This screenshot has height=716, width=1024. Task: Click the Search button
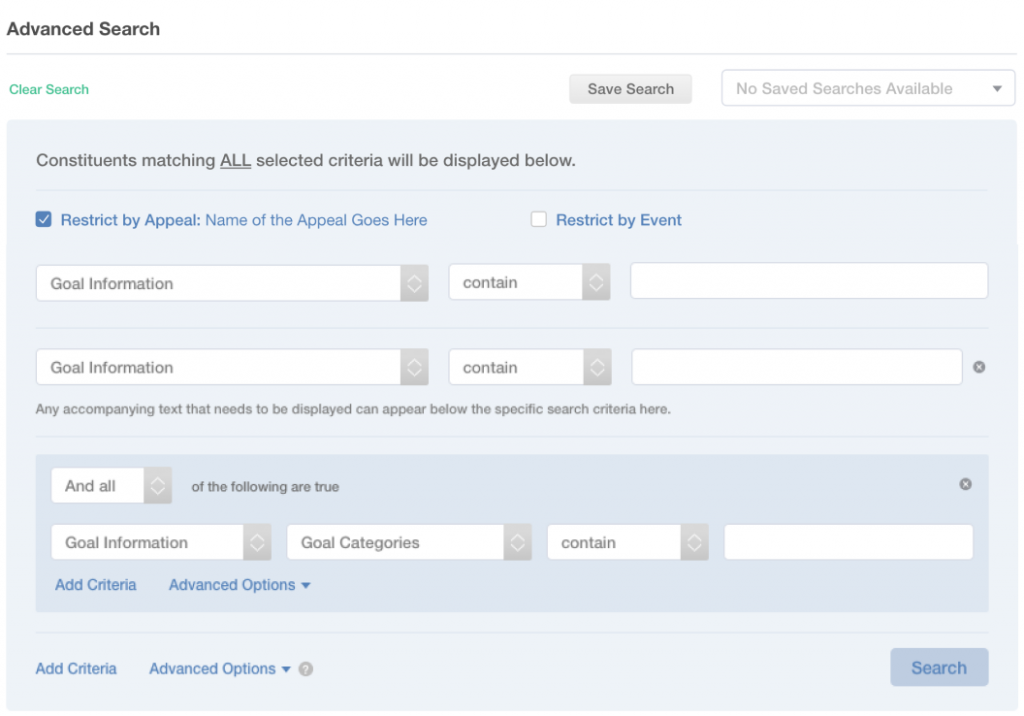pyautogui.click(x=938, y=667)
